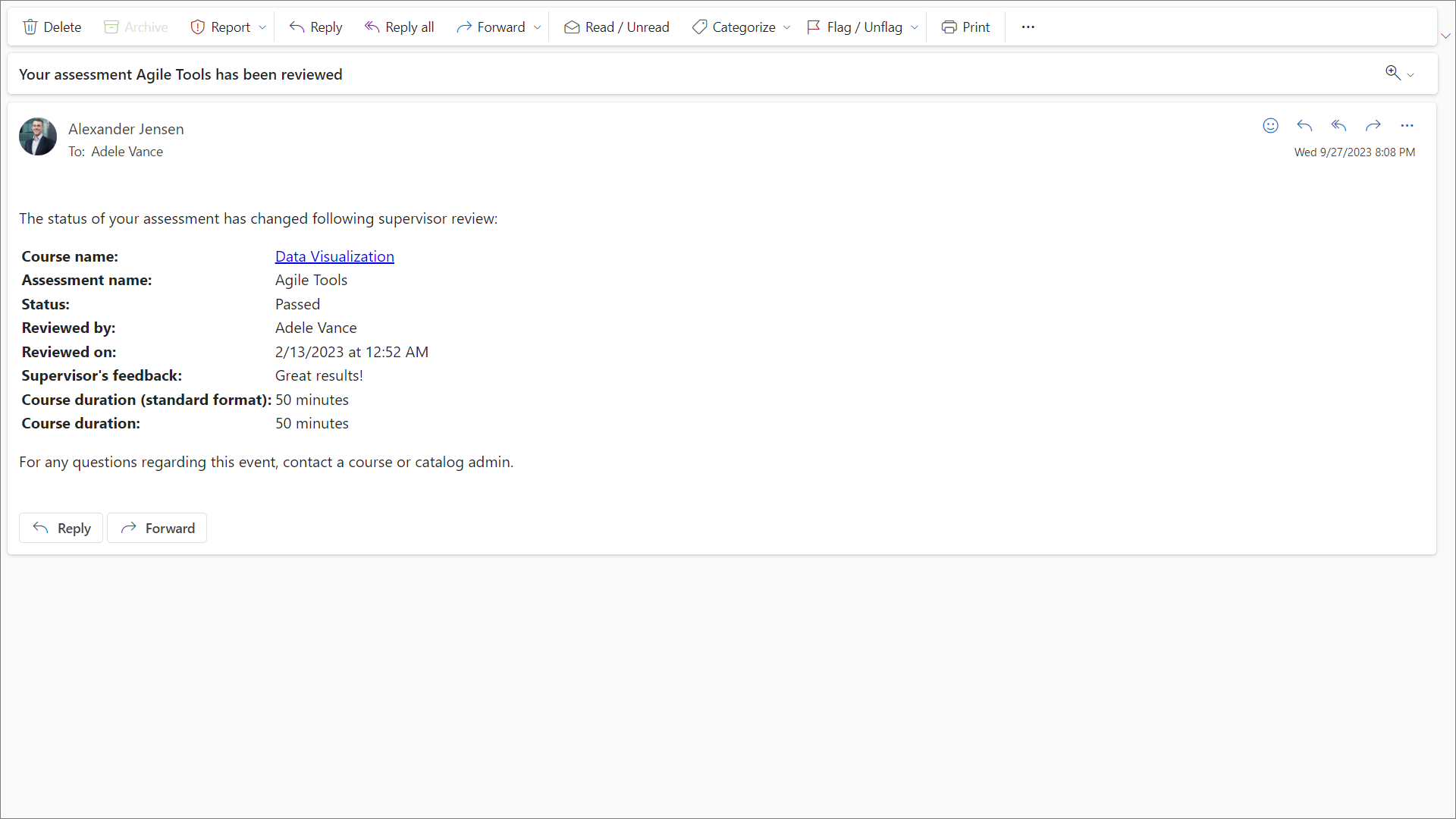Click the zoom magnifier icon
Viewport: 1456px width, 819px height.
[x=1392, y=73]
